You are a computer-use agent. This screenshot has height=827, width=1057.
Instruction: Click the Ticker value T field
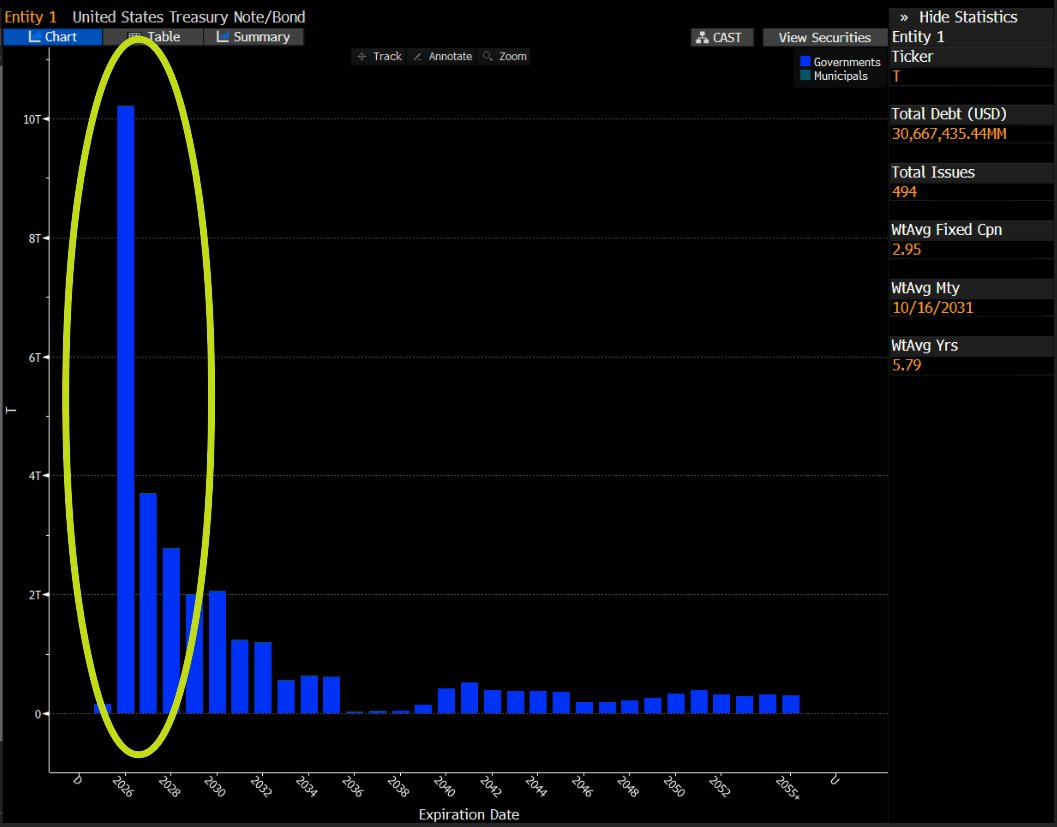click(896, 76)
